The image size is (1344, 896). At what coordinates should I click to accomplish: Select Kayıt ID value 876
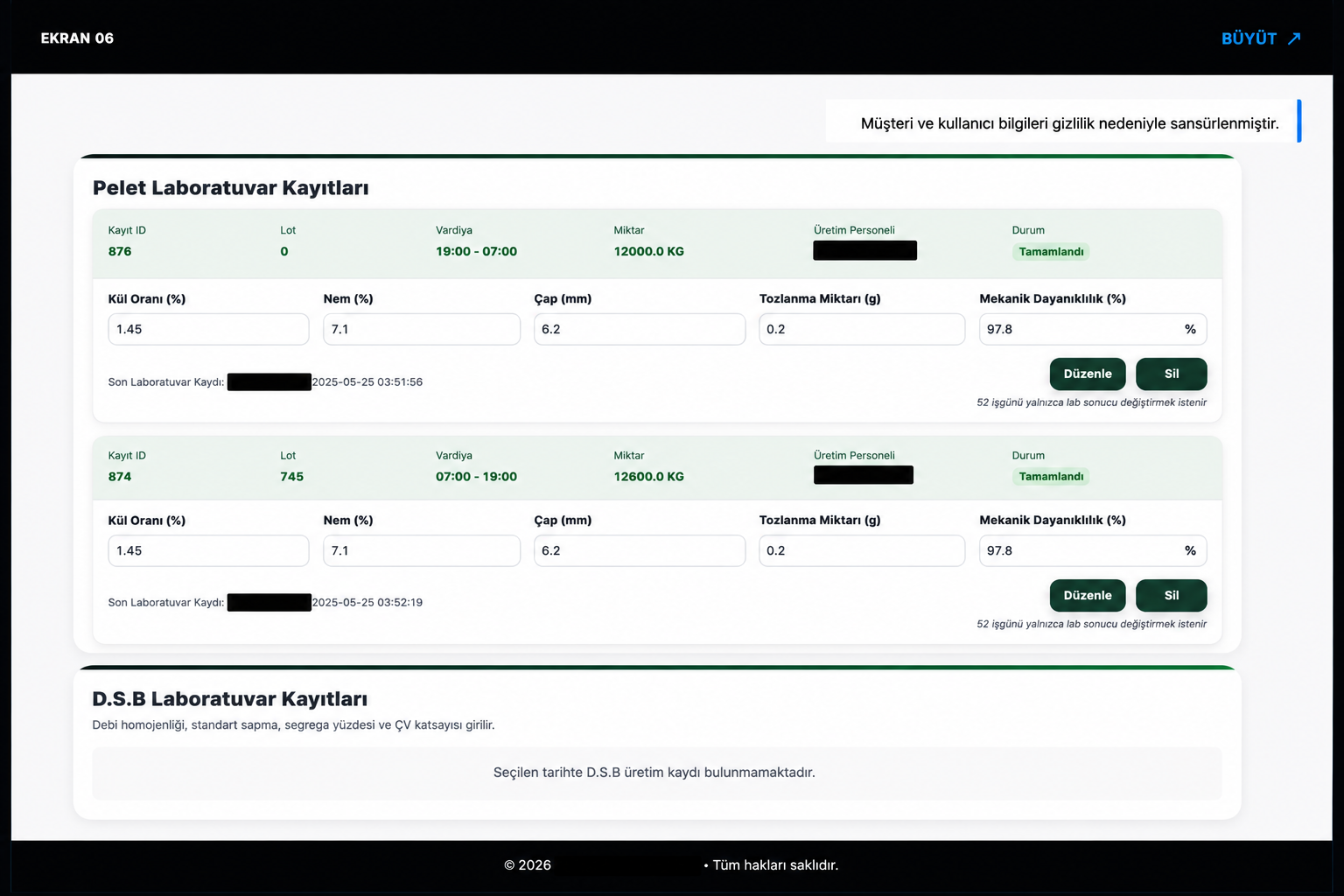[x=120, y=251]
